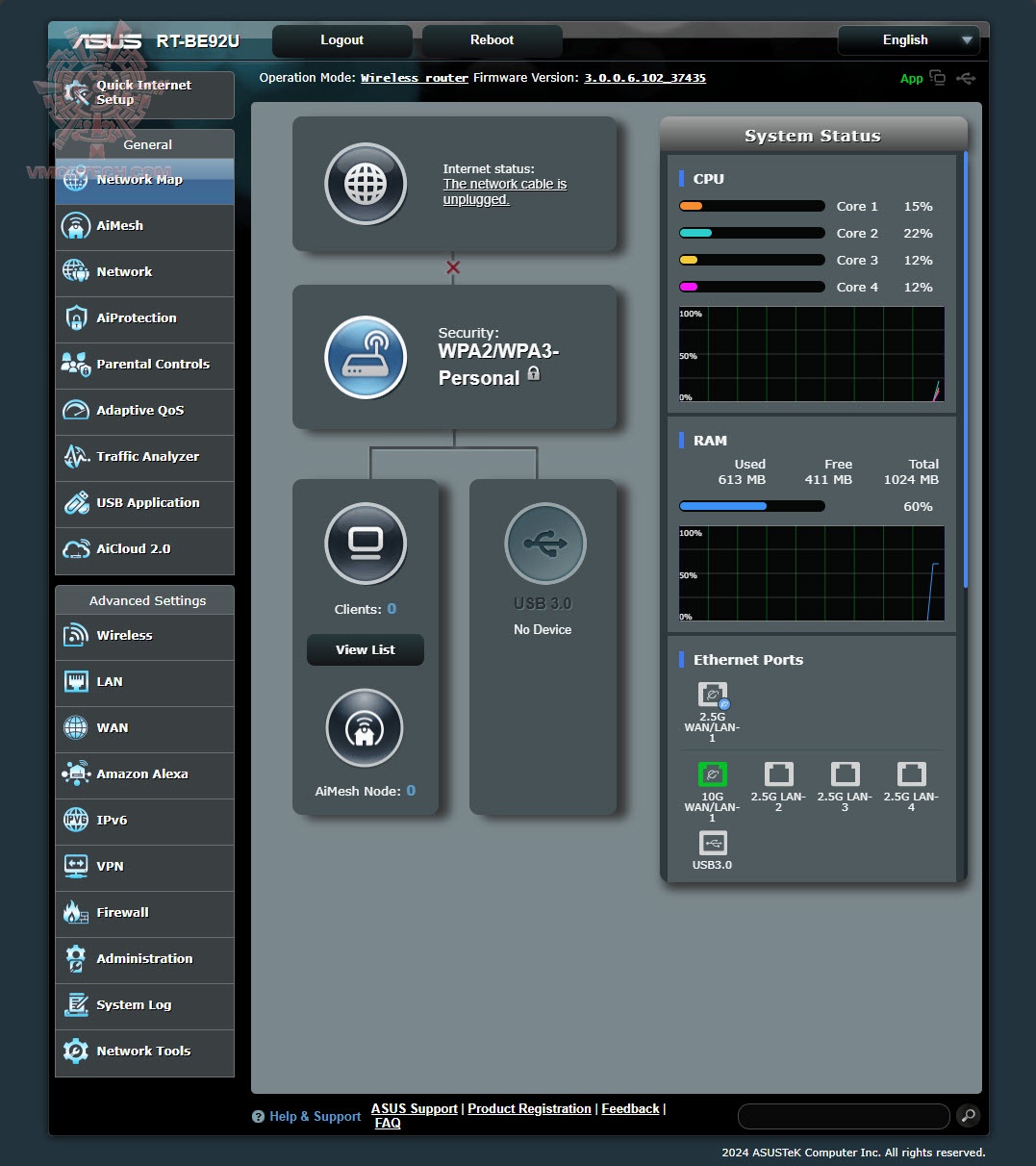
Task: Select the 2.5G LAN-2 port icon
Action: [x=779, y=774]
